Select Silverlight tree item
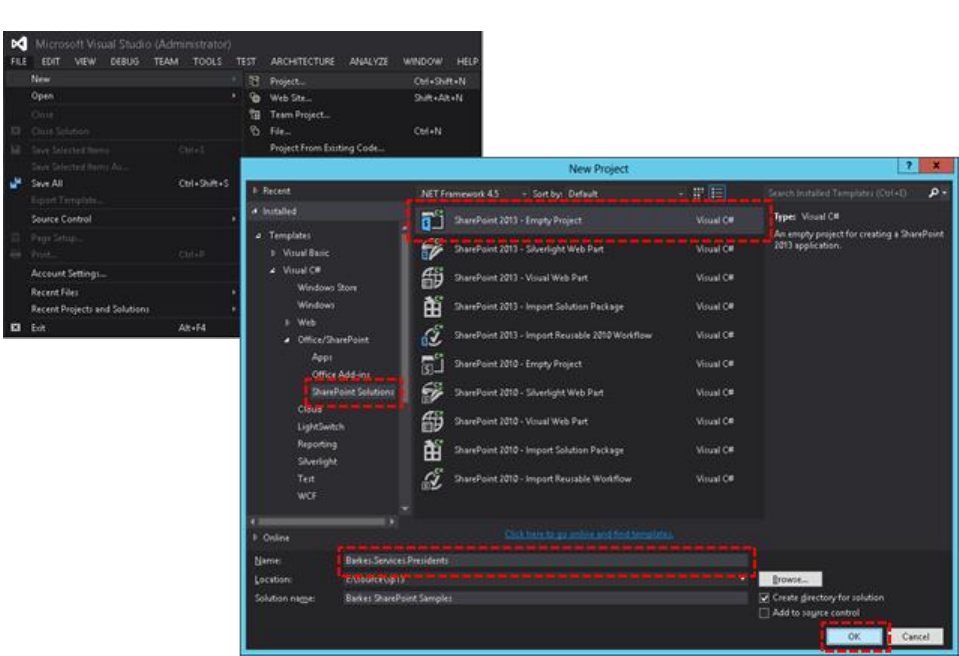Viewport: 959px width, 656px height. coord(317,462)
